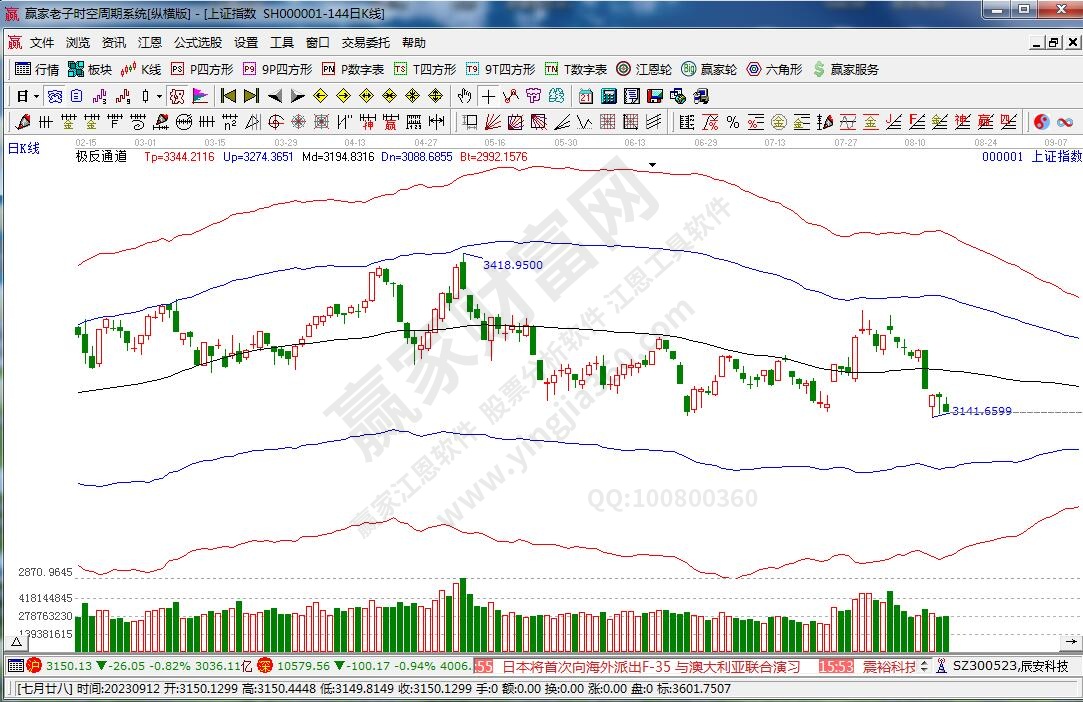Open the 交易委托 menu
This screenshot has height=702, width=1083.
(x=365, y=43)
